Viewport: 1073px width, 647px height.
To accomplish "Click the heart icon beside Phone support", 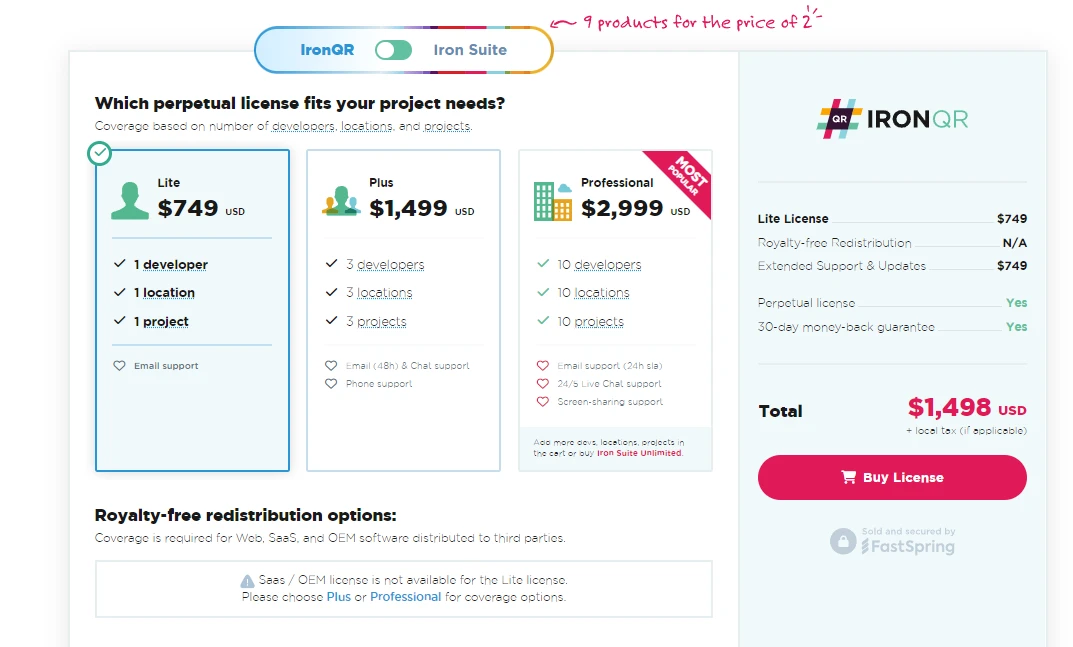I will tap(331, 384).
